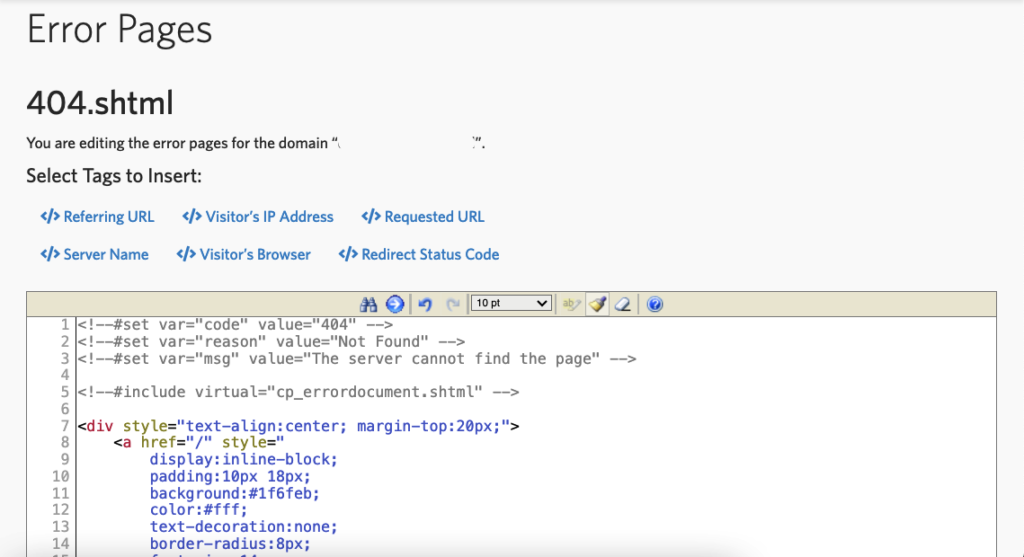Click the display:inline-block; line
The height and width of the screenshot is (557, 1024).
point(244,460)
